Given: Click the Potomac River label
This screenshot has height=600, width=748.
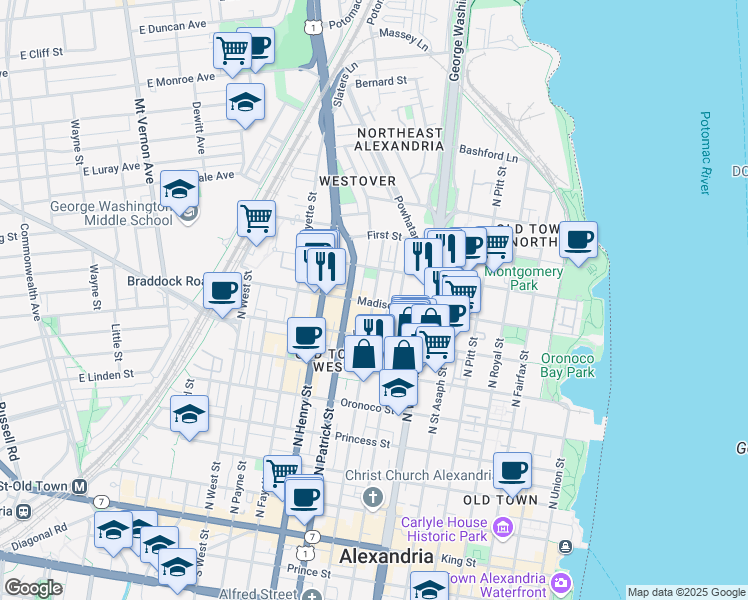Looking at the screenshot, I should point(705,153).
